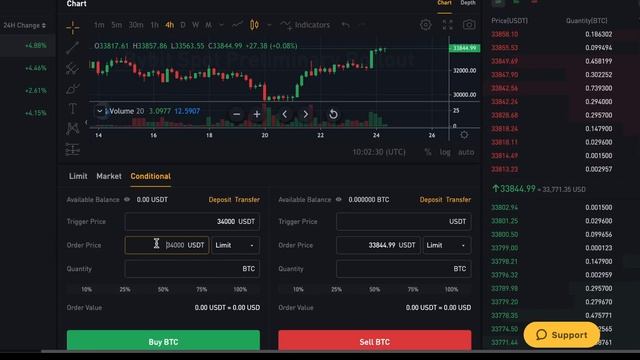
Task: Undo the last chart action
Action: (345, 25)
